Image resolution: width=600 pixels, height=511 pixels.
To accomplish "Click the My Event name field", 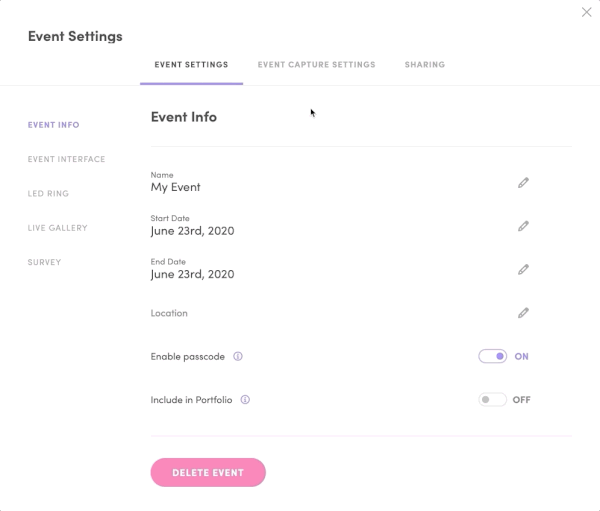I will [176, 187].
